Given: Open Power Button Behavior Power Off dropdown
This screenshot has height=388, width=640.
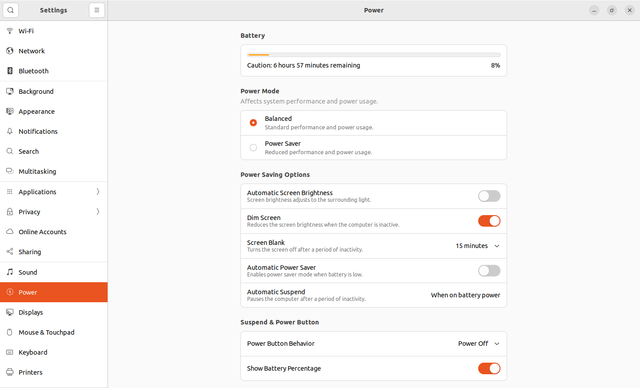Looking at the screenshot, I should click(478, 344).
